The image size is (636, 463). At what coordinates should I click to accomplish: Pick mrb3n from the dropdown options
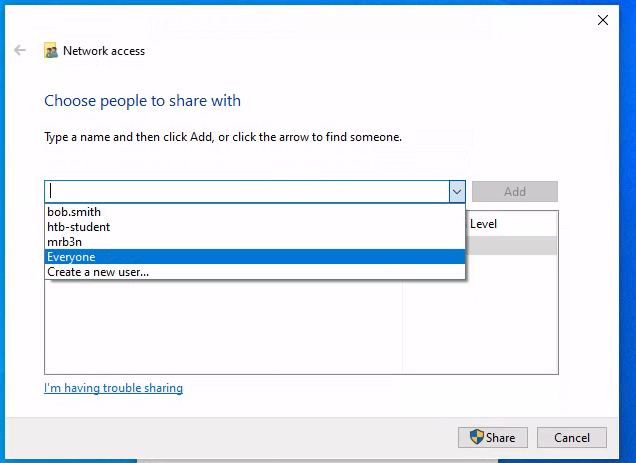64,242
